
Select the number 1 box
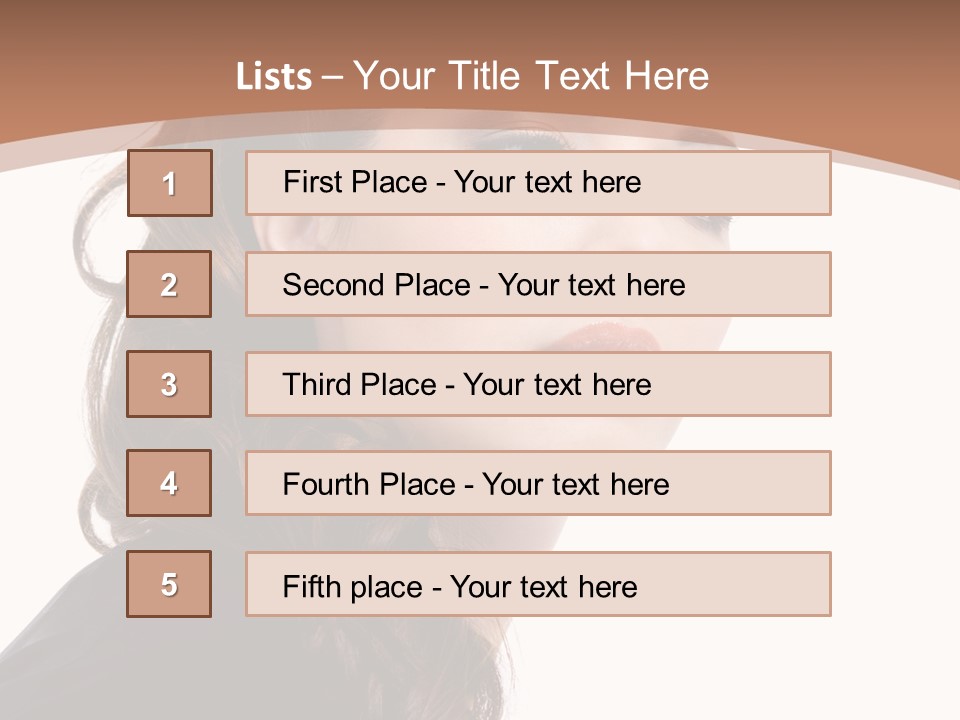pos(170,183)
